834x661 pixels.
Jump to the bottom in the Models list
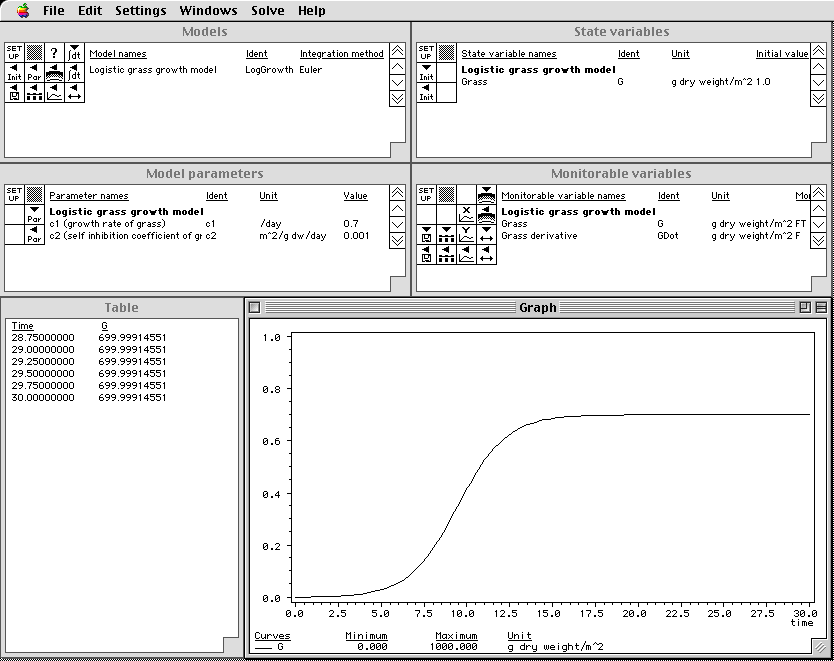click(397, 98)
